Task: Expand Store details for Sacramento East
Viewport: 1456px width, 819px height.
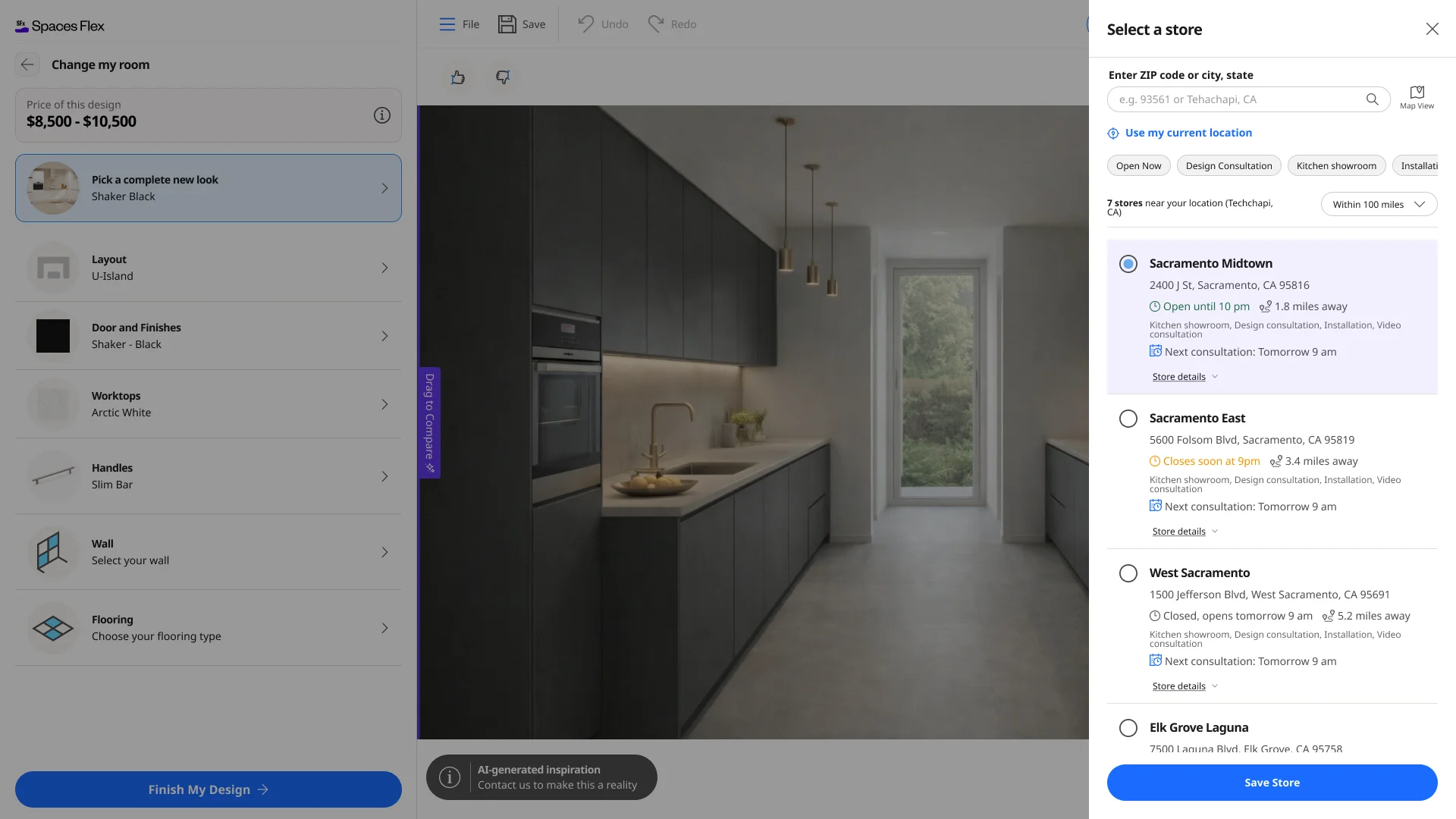Action: coord(1185,532)
